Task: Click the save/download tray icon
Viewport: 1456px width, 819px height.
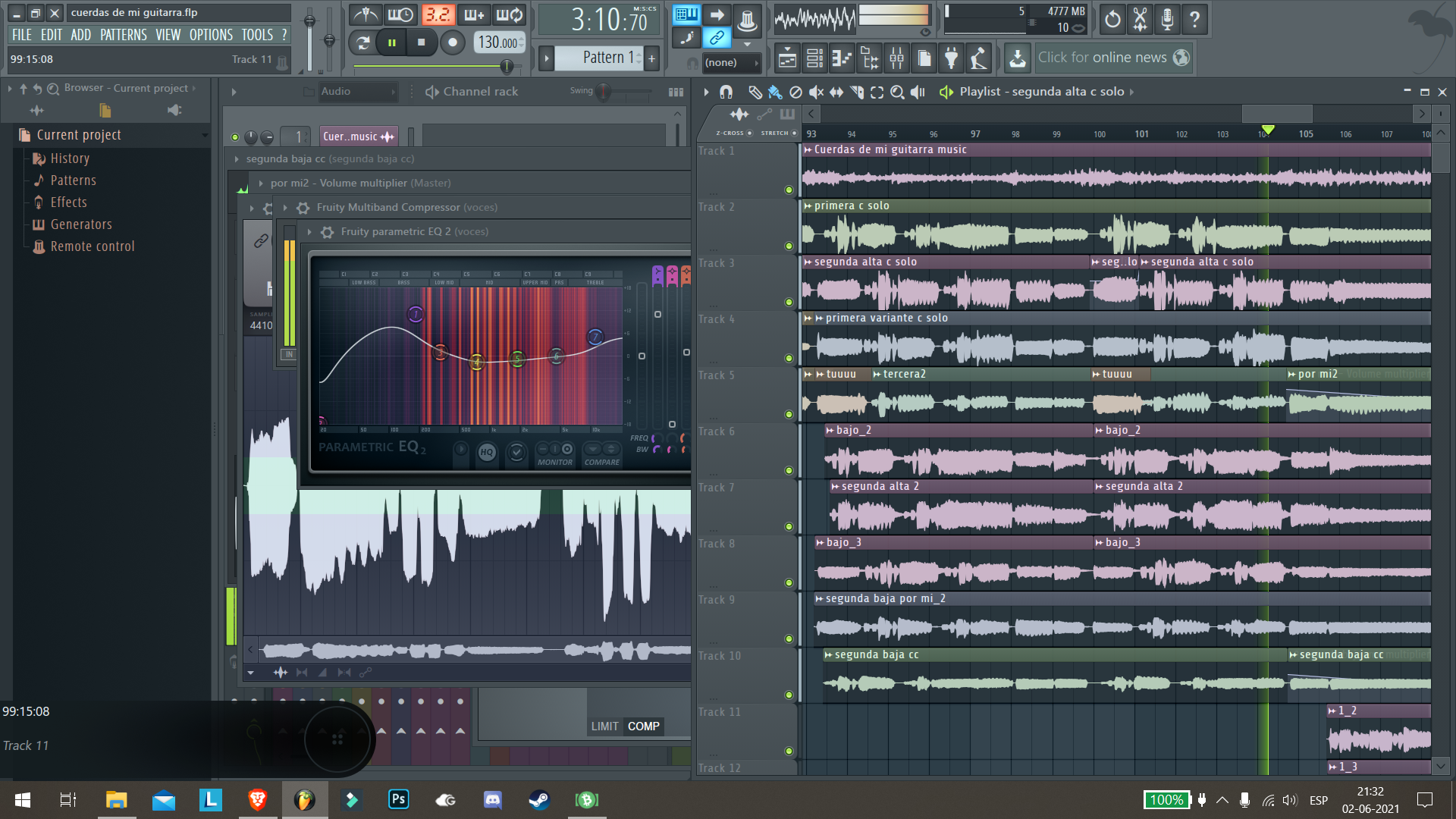Action: (1018, 58)
